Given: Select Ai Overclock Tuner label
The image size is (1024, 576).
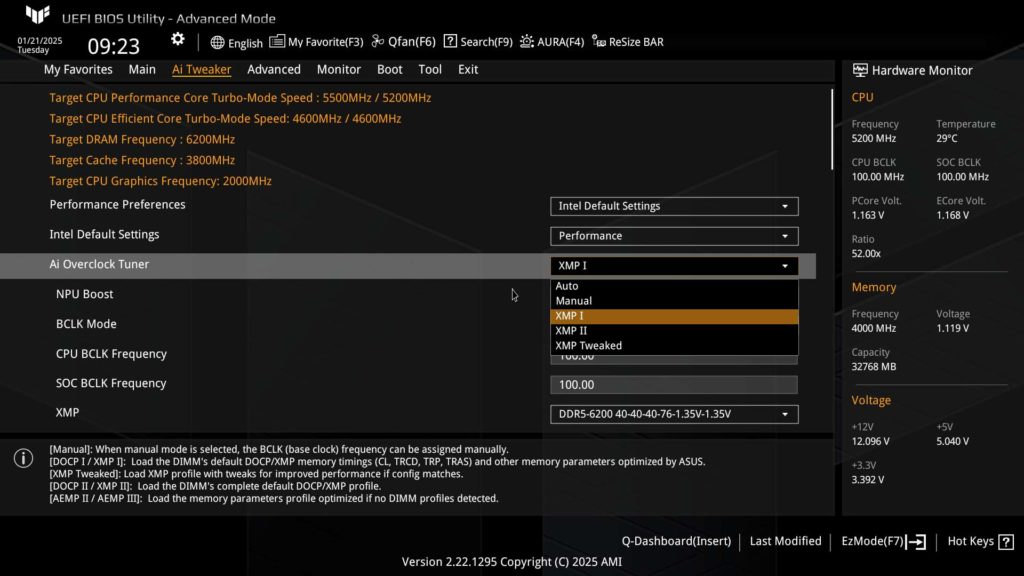Looking at the screenshot, I should click(99, 264).
